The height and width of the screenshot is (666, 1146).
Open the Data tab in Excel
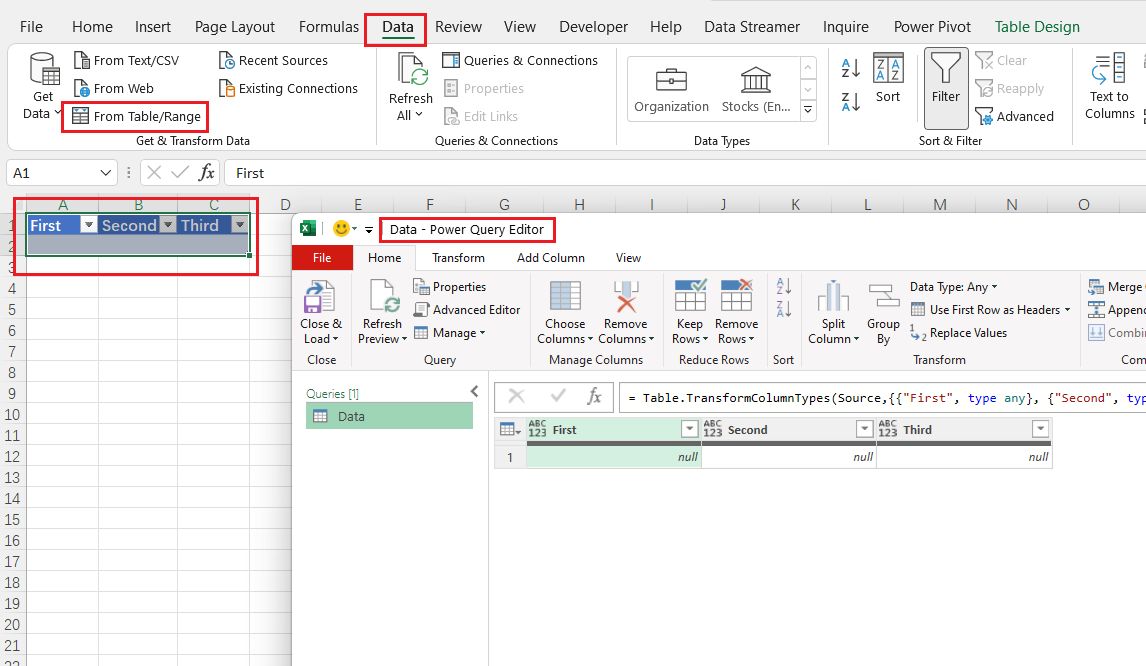[x=398, y=27]
